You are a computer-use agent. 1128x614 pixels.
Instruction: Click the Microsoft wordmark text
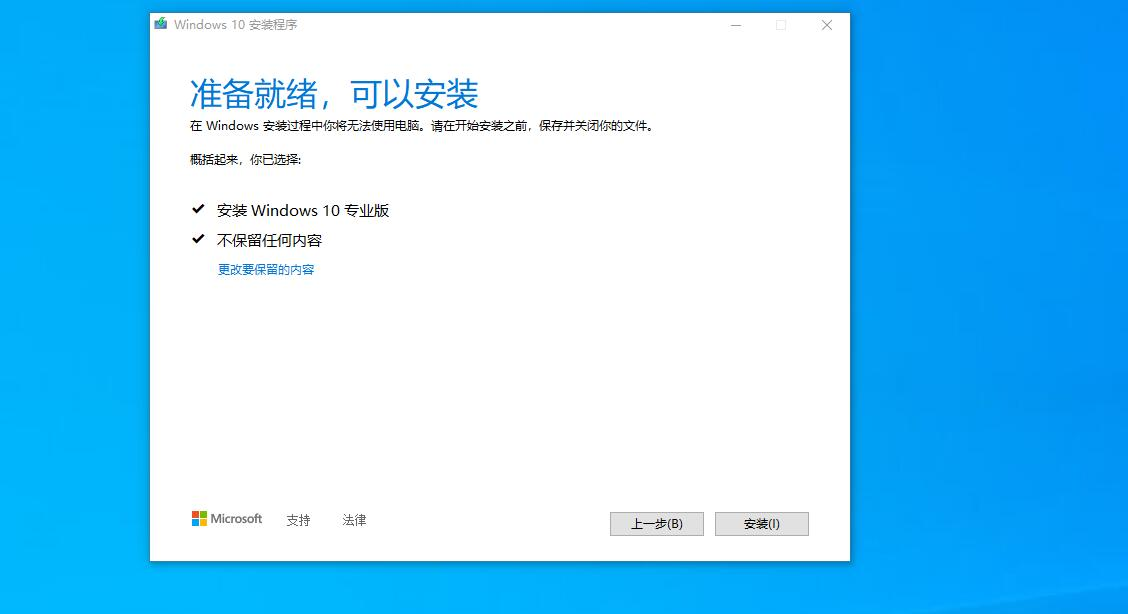236,519
